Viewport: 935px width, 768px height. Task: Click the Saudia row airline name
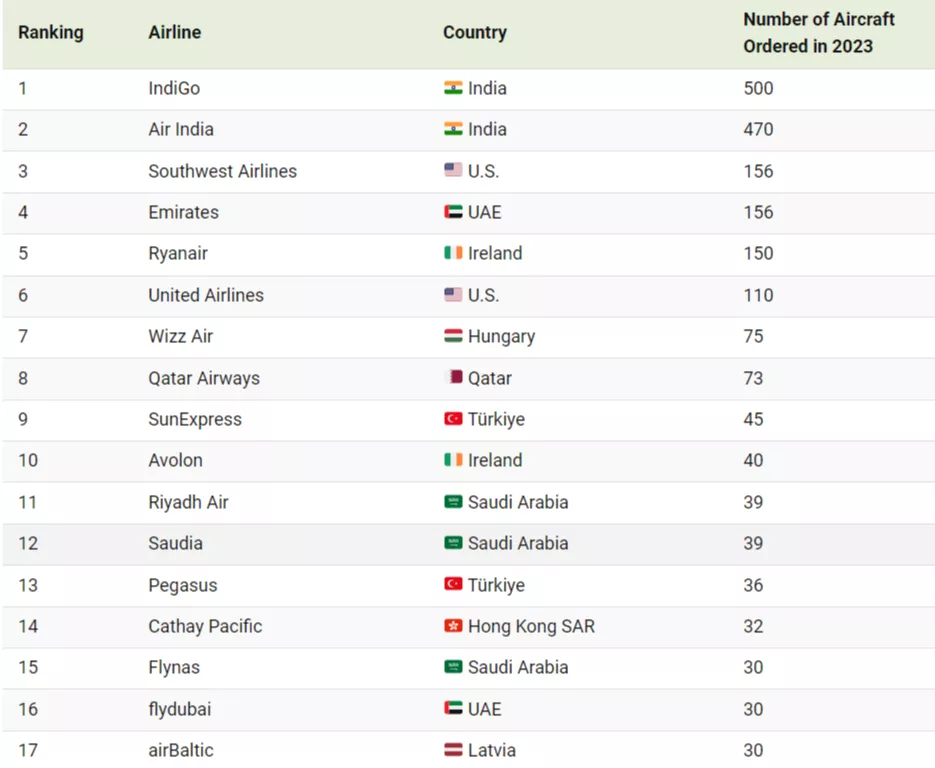pyautogui.click(x=175, y=543)
